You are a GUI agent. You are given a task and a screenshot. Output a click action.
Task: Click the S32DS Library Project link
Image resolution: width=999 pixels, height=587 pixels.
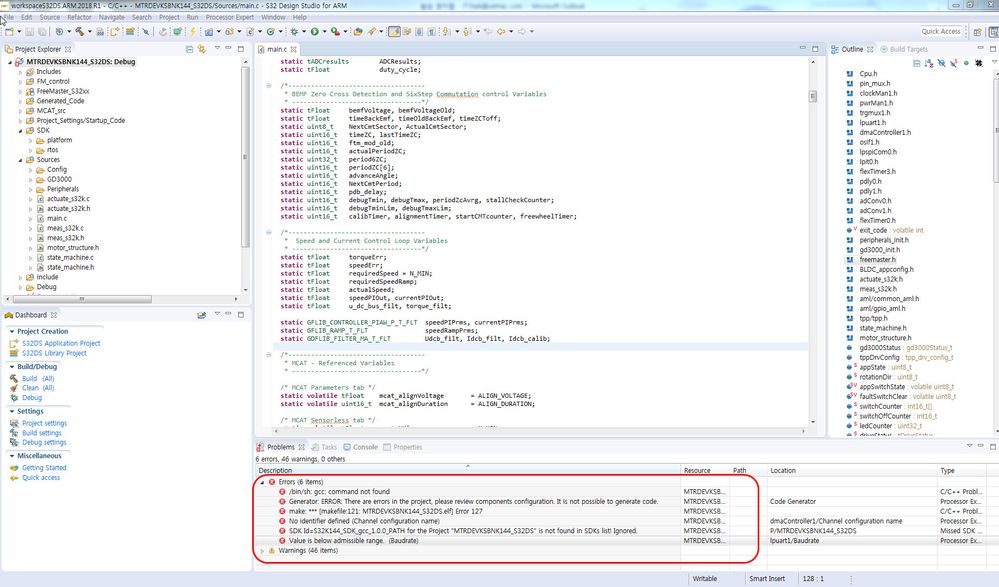pyautogui.click(x=54, y=353)
